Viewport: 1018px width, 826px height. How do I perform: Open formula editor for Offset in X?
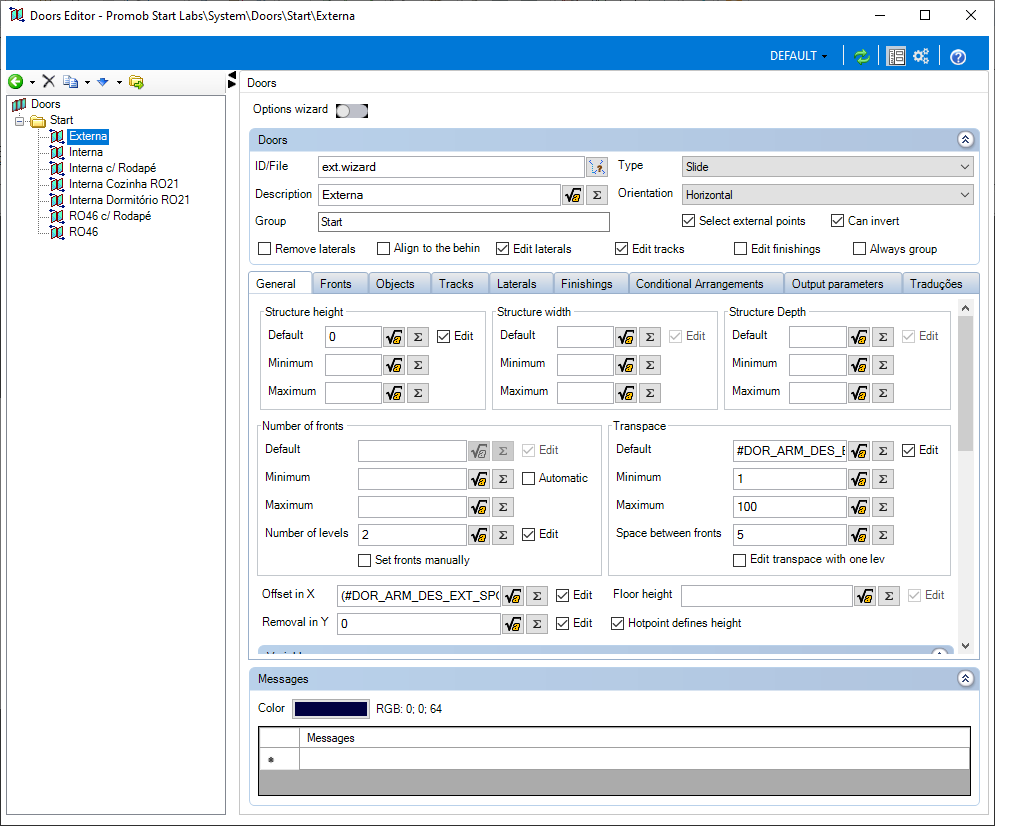(x=513, y=596)
